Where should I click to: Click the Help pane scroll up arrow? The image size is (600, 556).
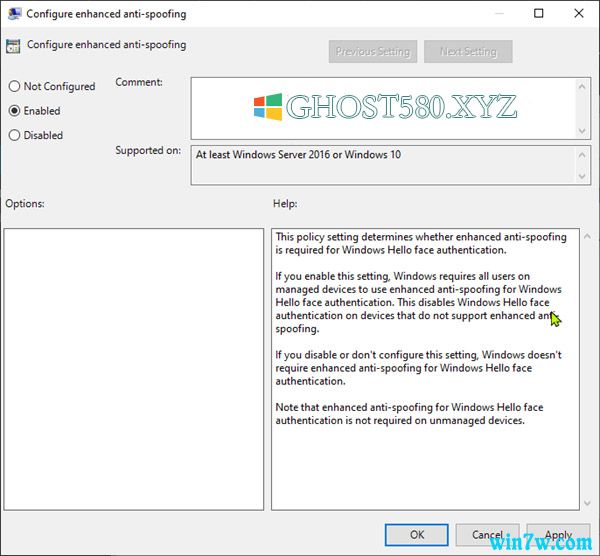tap(587, 236)
